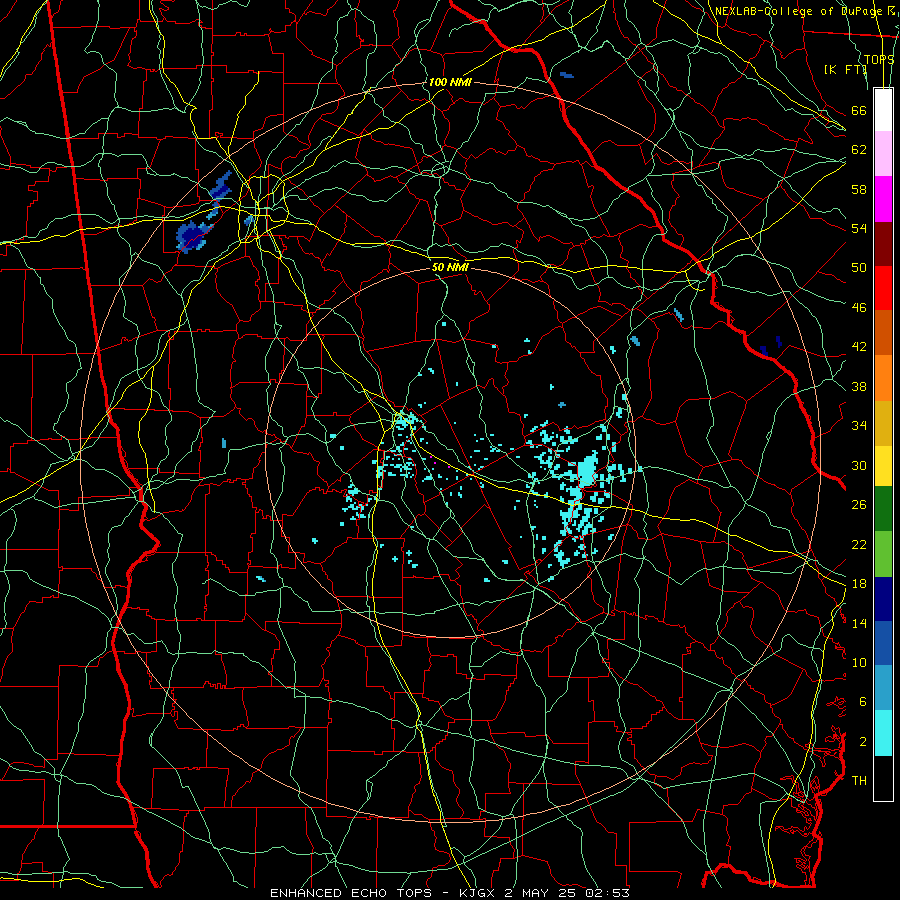The image size is (900, 900).
Task: Click the 42 legend value
Action: 859,347
